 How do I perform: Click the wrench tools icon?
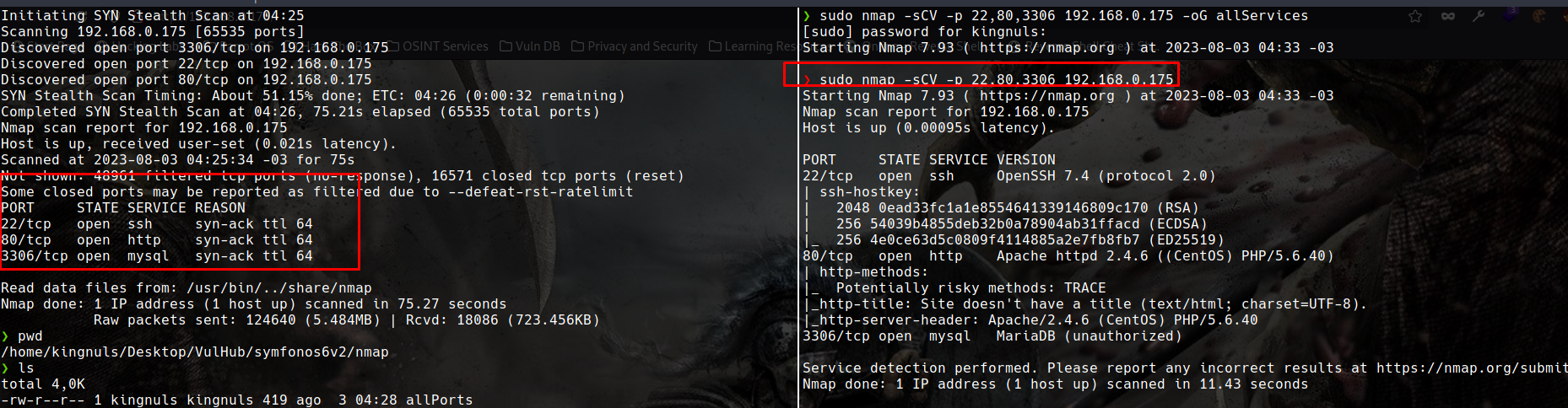pyautogui.click(x=1479, y=16)
